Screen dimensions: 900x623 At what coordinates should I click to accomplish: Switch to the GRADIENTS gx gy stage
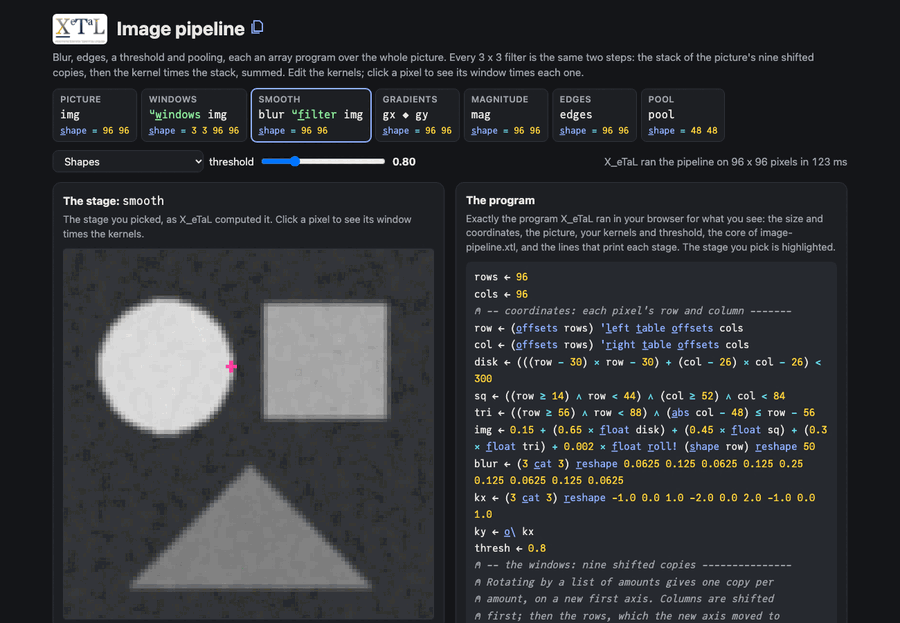coord(417,115)
